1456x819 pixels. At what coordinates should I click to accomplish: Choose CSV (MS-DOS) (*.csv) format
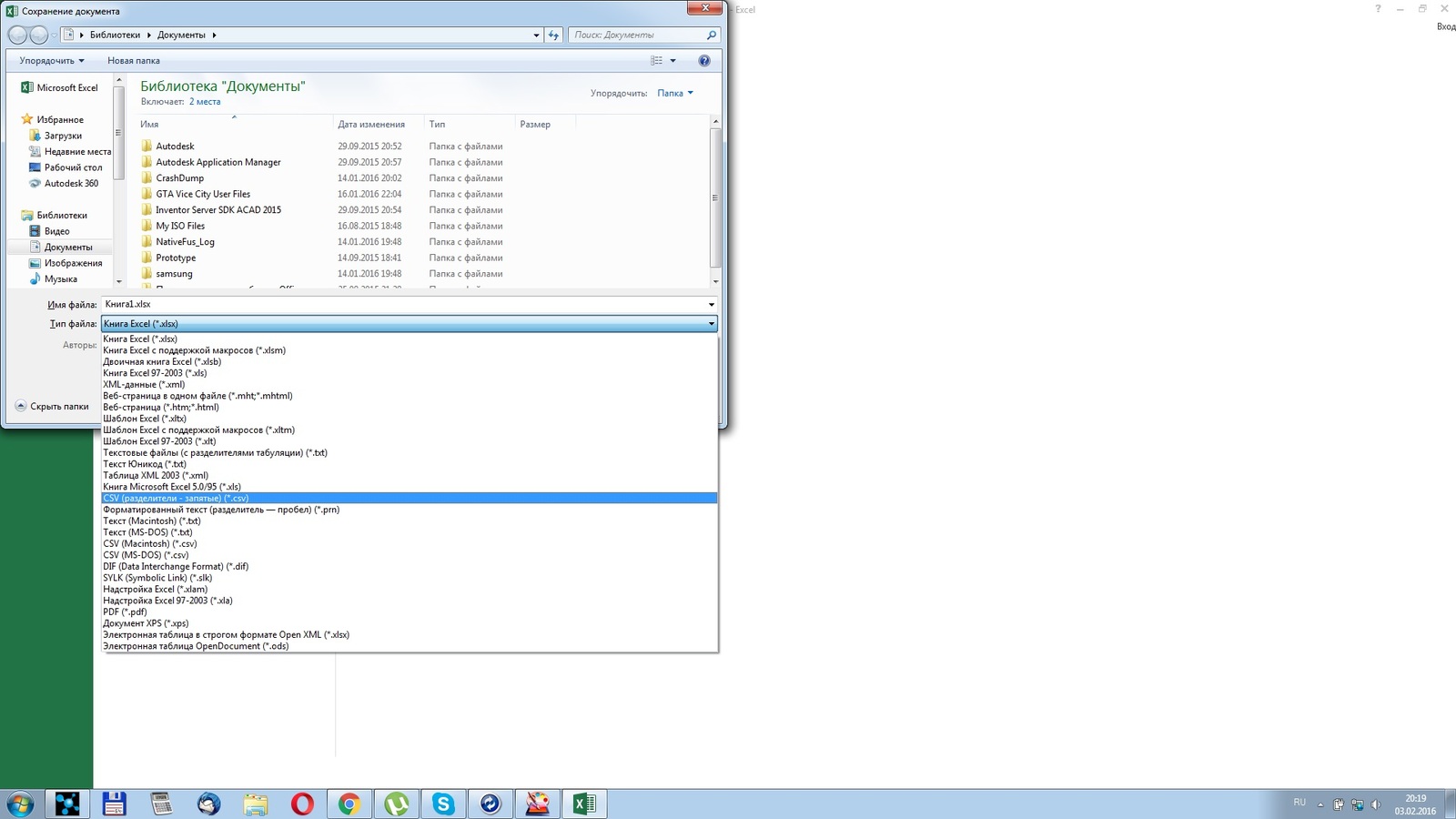tap(409, 555)
